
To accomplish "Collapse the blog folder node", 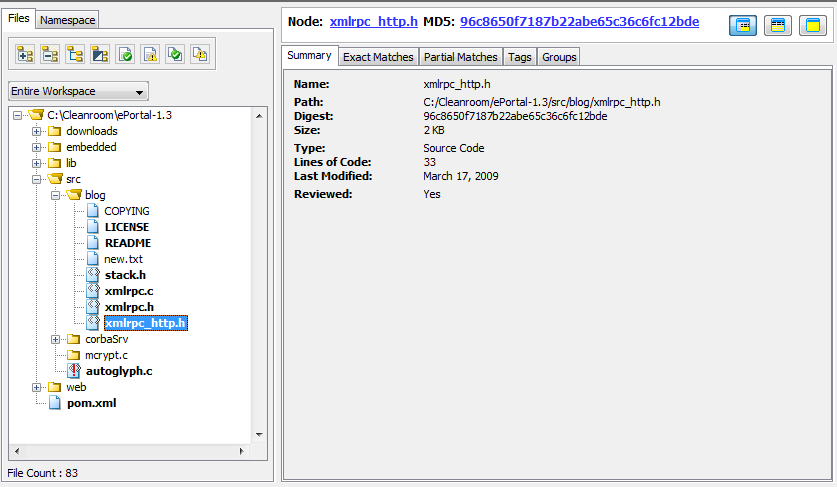I will click(x=56, y=195).
